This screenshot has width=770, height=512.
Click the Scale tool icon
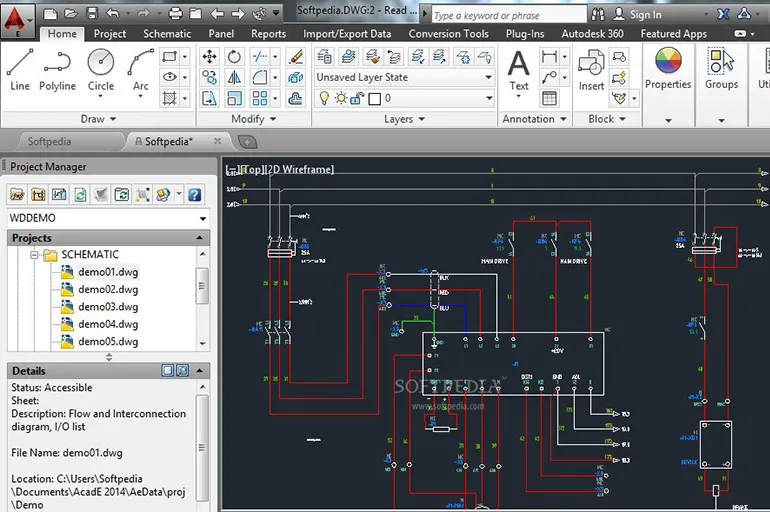pos(234,98)
